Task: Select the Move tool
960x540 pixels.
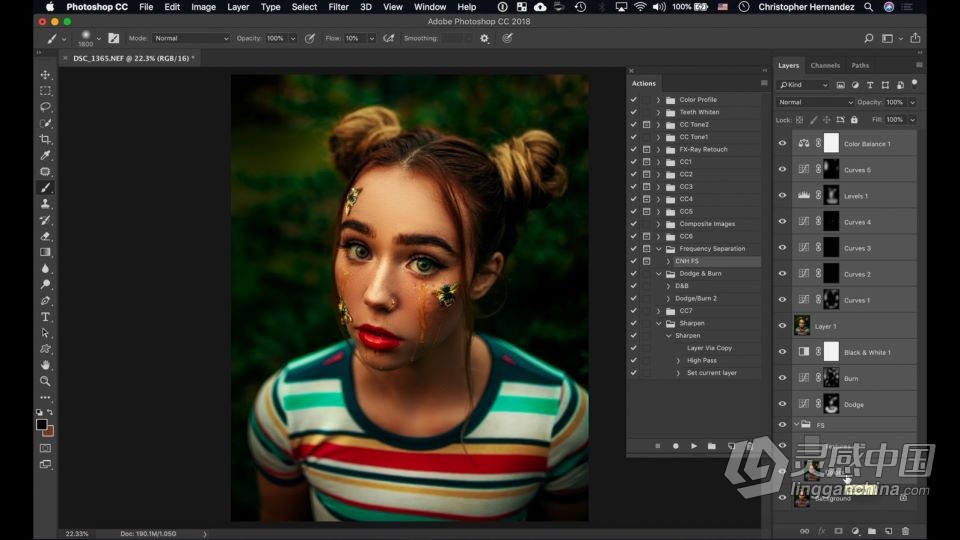Action: (45, 75)
